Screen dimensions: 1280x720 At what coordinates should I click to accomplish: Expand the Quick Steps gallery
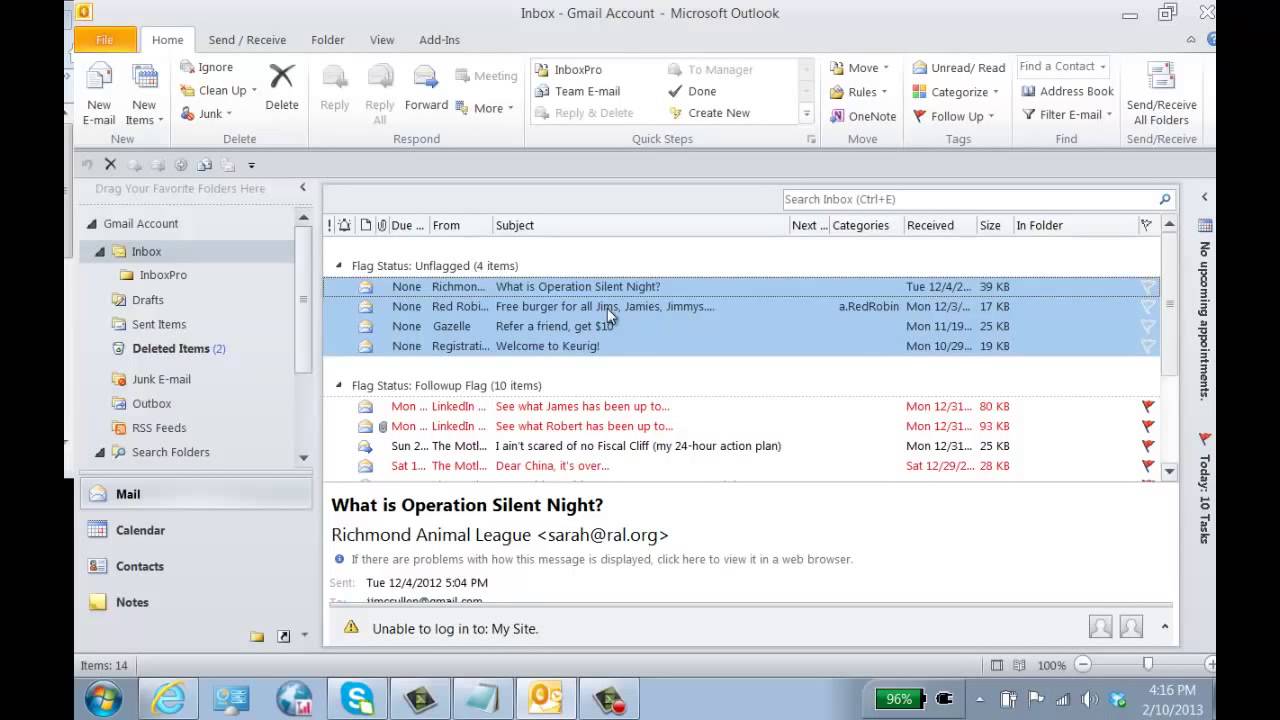click(806, 113)
